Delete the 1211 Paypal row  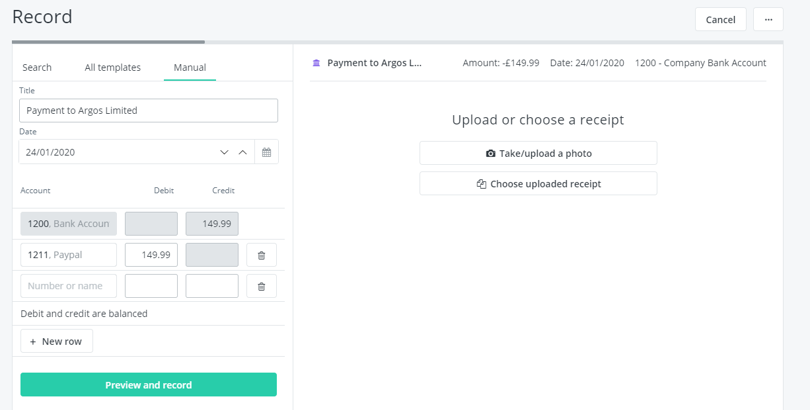(x=261, y=255)
